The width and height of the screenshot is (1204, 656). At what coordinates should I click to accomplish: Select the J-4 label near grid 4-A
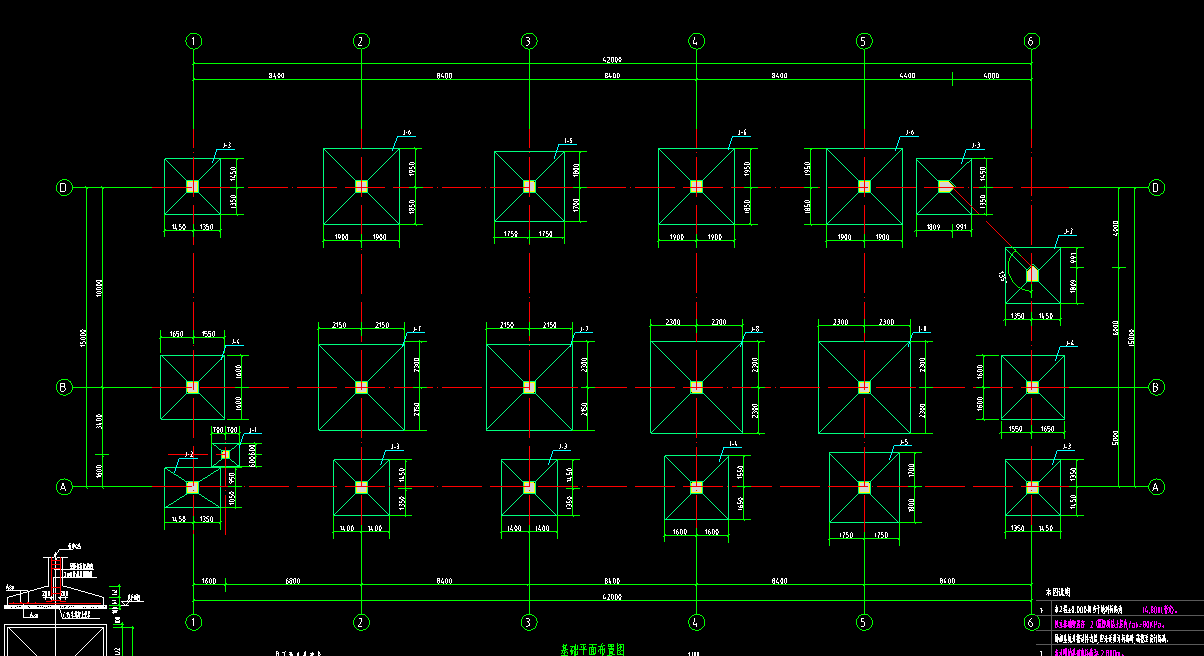[x=733, y=444]
